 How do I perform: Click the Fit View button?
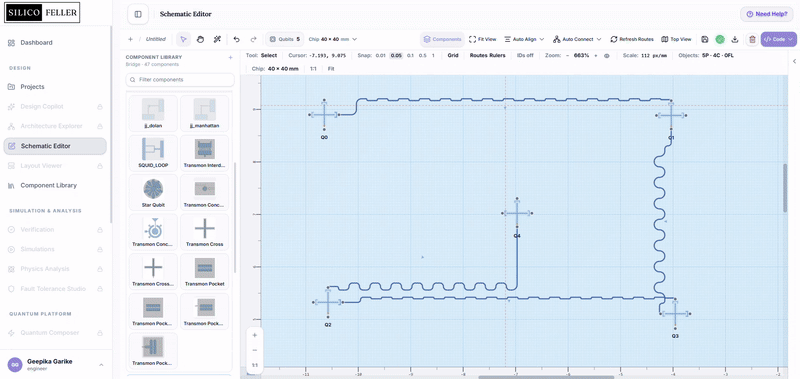(483, 39)
